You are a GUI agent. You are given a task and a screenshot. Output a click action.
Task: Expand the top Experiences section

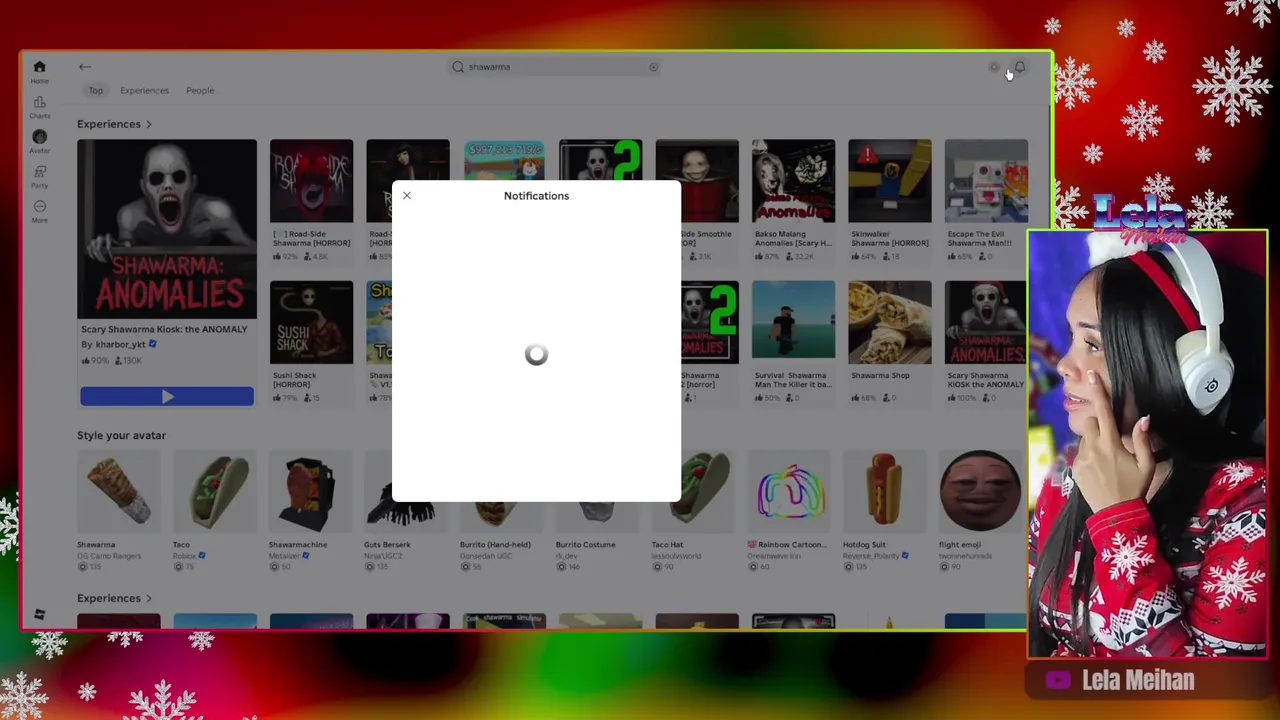tap(114, 124)
